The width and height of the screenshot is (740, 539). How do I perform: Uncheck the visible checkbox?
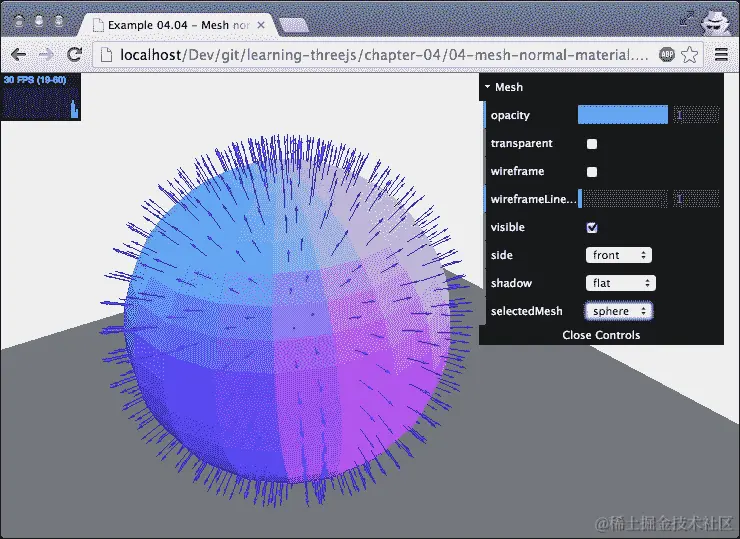point(592,228)
